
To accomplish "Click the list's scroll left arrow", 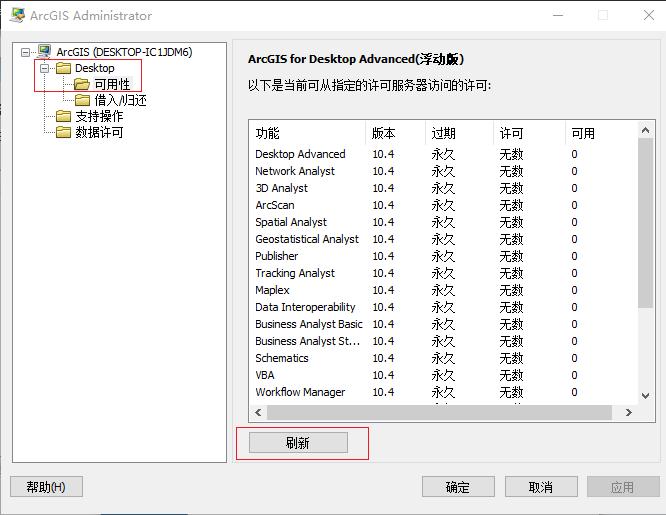I will coord(258,412).
